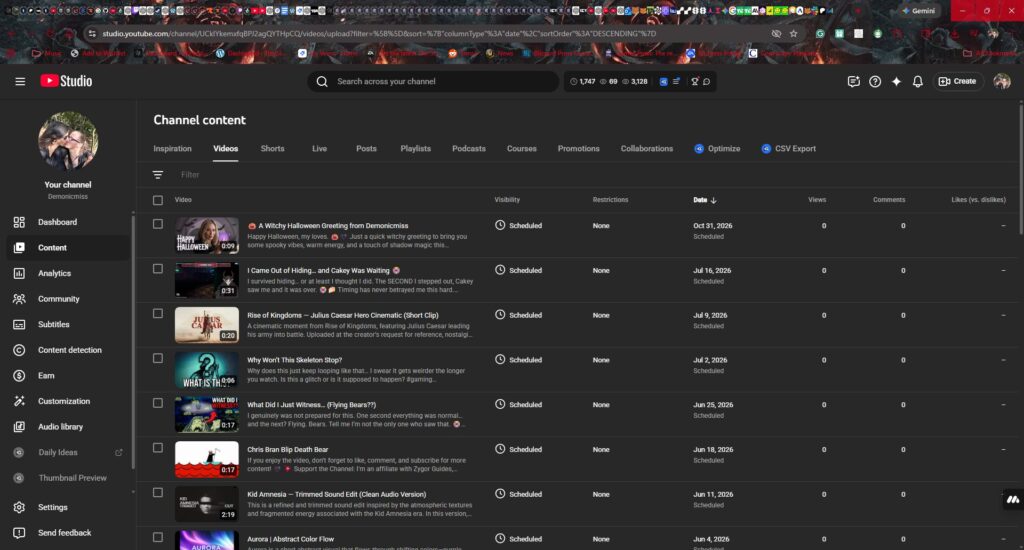Screen dimensions: 1024x550
Task: Open the notifications bell
Action: pyautogui.click(x=918, y=81)
